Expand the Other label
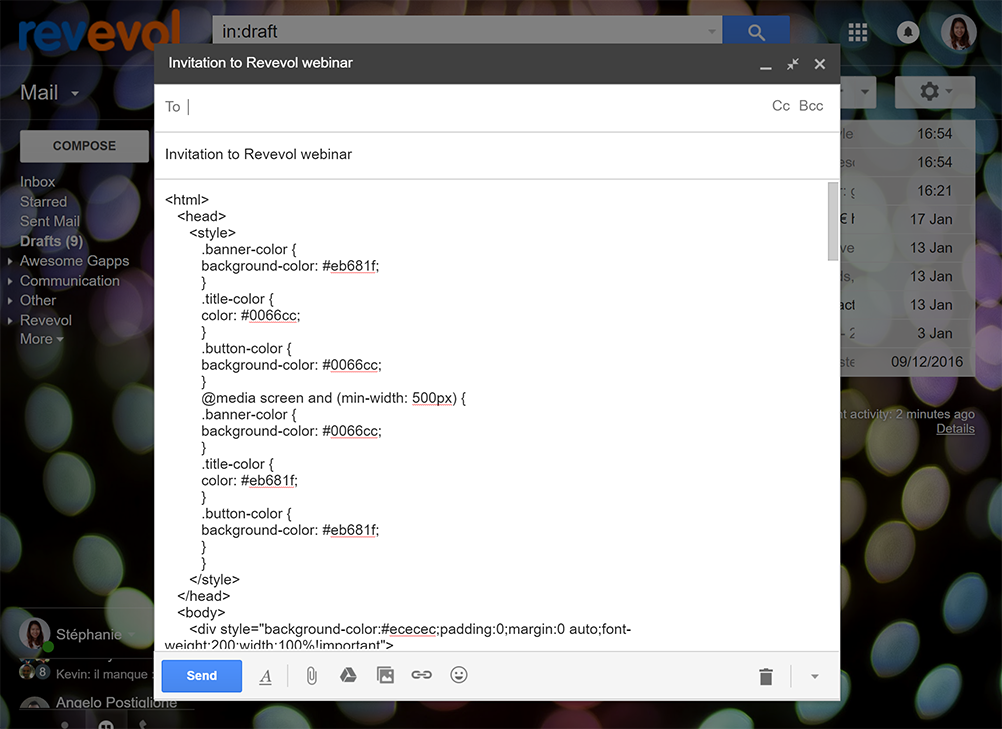Image resolution: width=1002 pixels, height=729 pixels. (10, 300)
